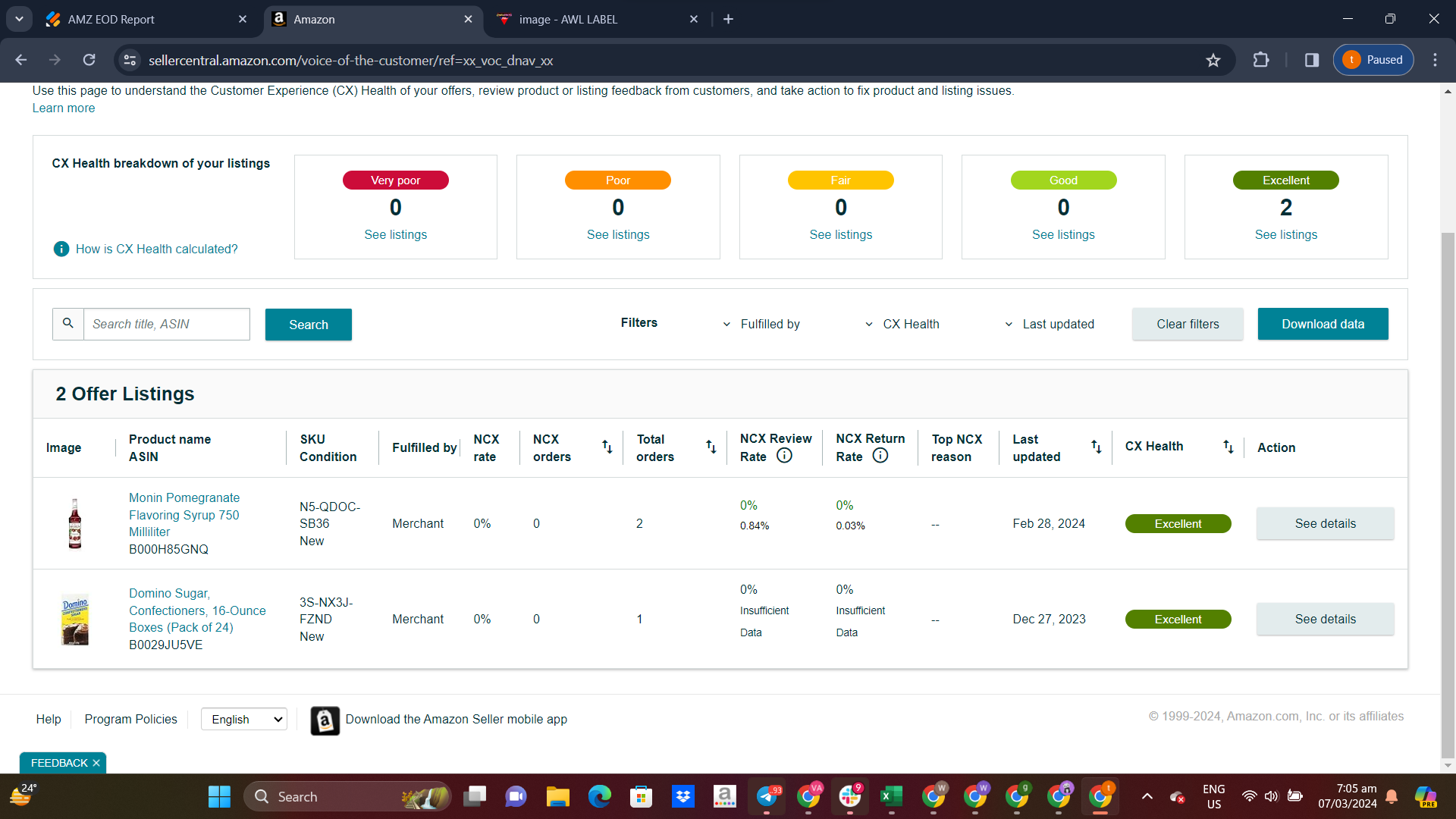Viewport: 1456px width, 819px height.
Task: Click the NCX Return Rate info icon
Action: (x=880, y=456)
